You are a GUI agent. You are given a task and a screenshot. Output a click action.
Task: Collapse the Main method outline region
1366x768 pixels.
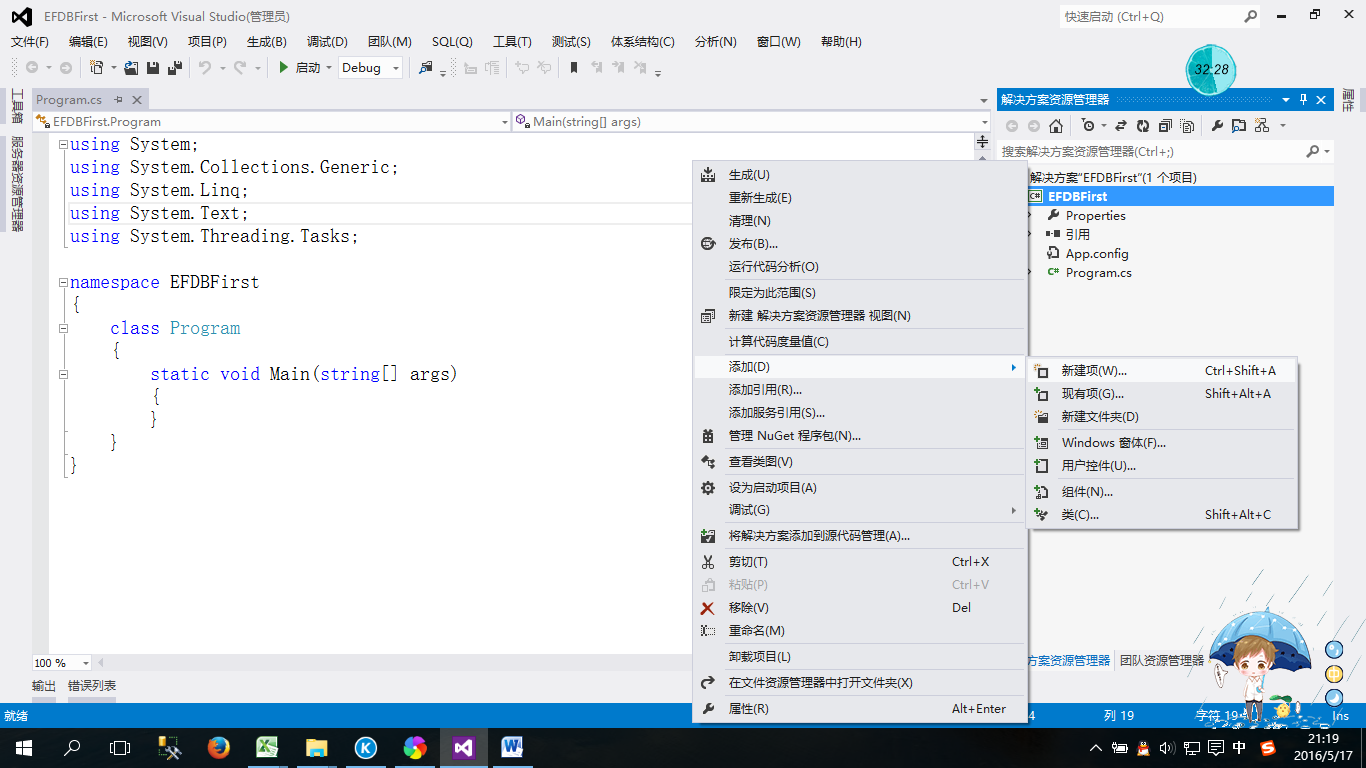[63, 374]
